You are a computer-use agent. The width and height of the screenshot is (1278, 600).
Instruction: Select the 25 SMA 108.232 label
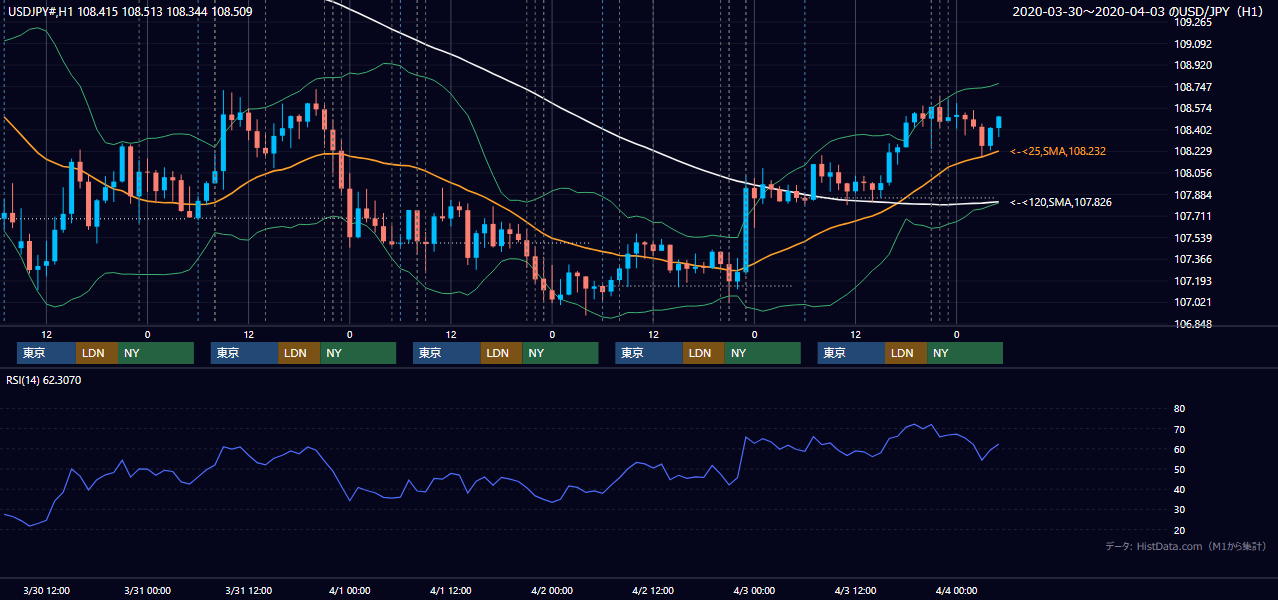(x=1058, y=151)
